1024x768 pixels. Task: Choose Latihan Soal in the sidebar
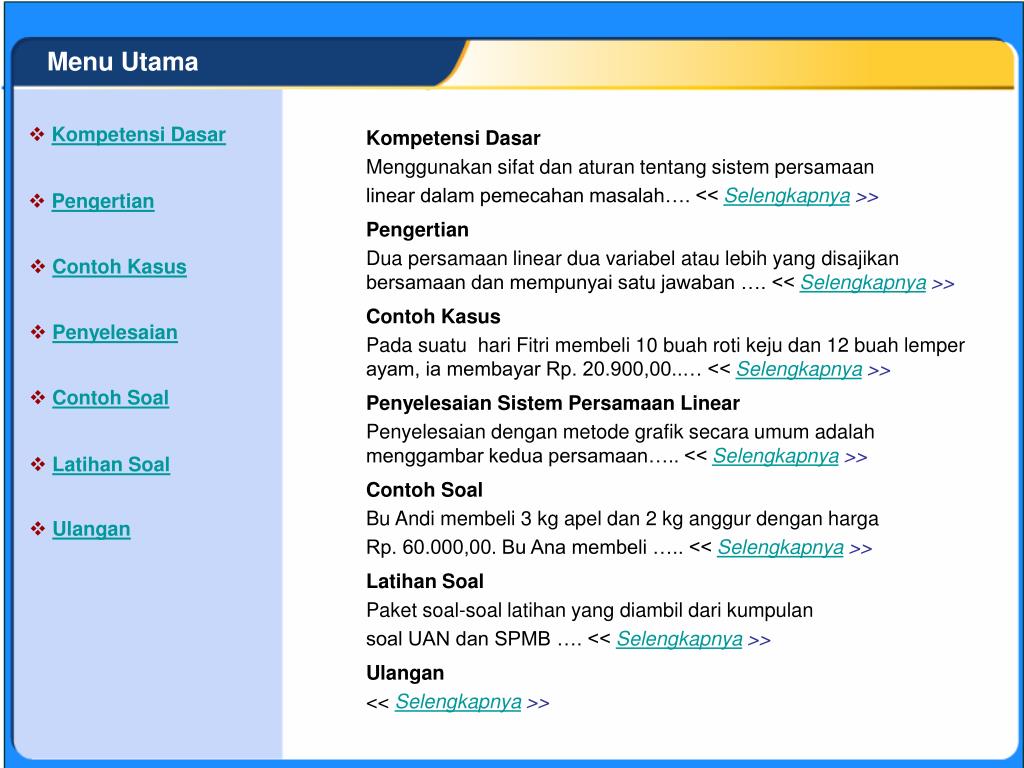point(111,464)
